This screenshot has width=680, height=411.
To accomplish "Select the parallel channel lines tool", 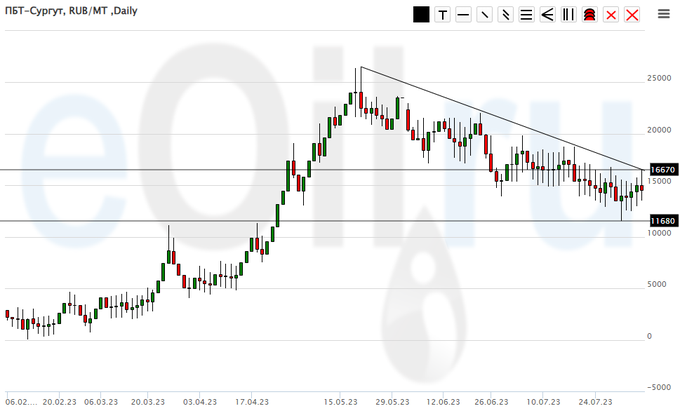I will point(505,15).
